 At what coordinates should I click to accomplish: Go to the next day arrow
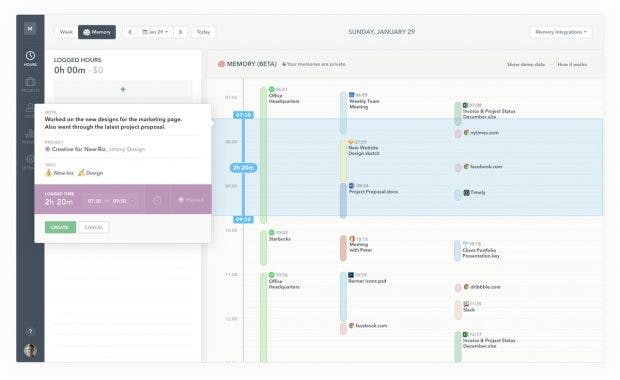pyautogui.click(x=180, y=32)
